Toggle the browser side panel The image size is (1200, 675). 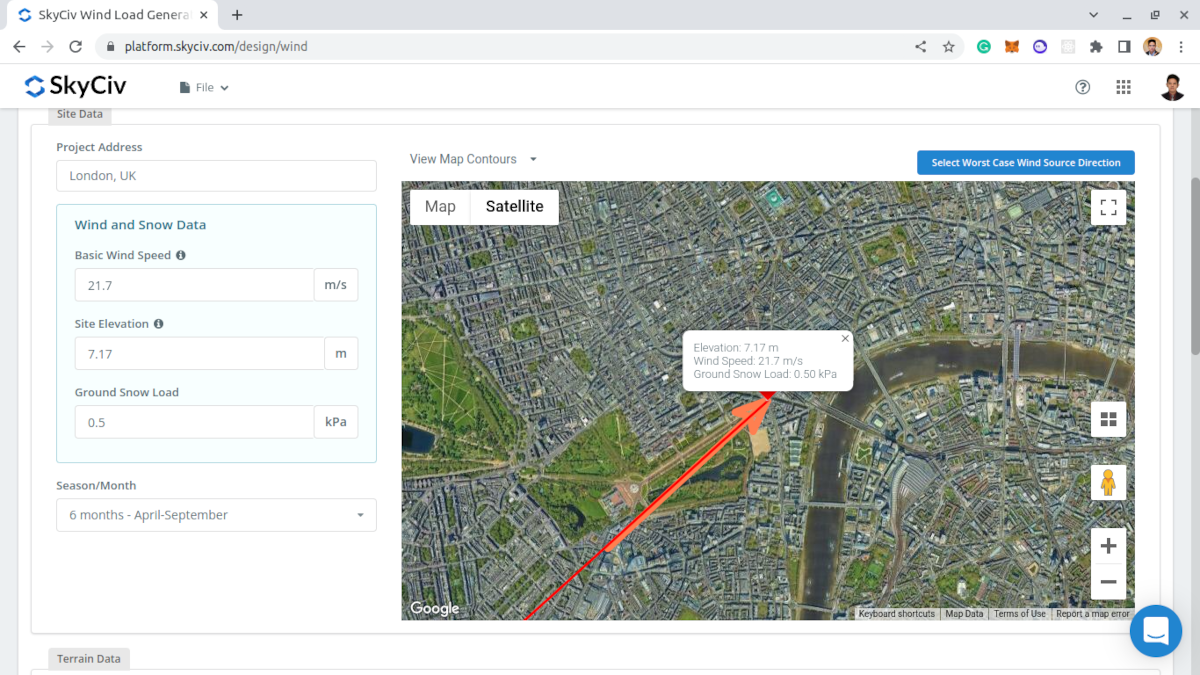[x=1124, y=46]
